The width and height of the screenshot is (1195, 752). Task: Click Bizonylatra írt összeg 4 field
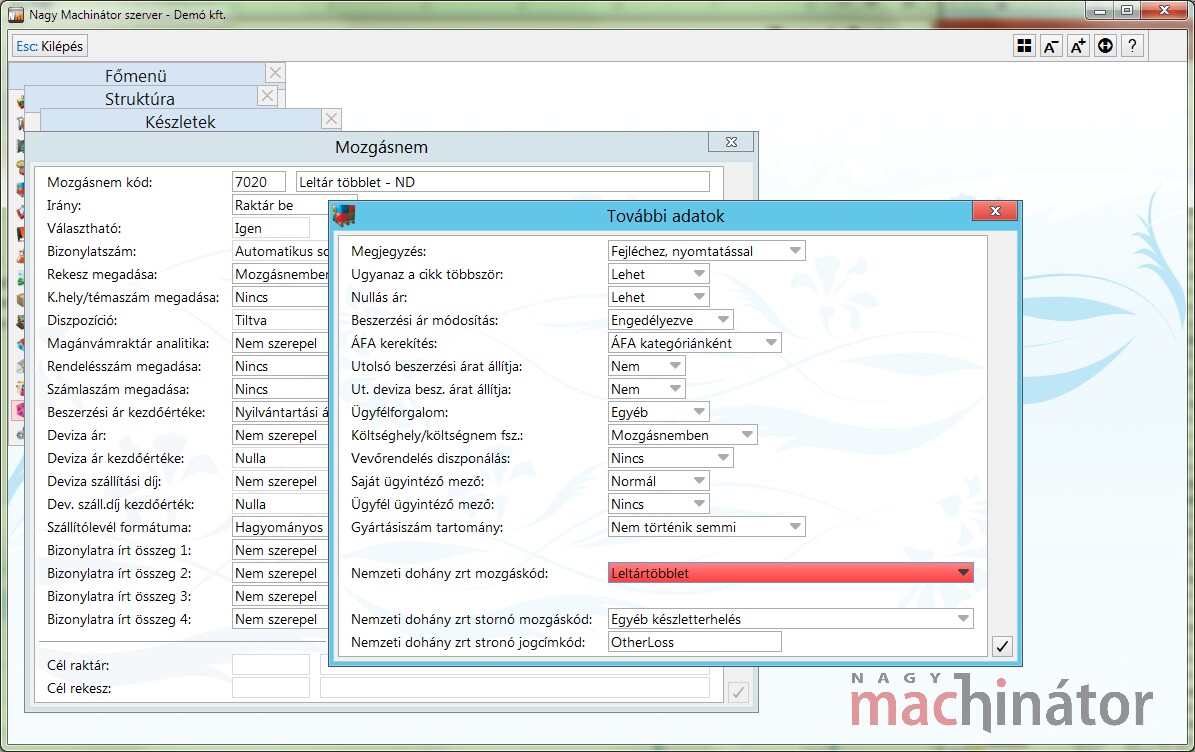280,619
